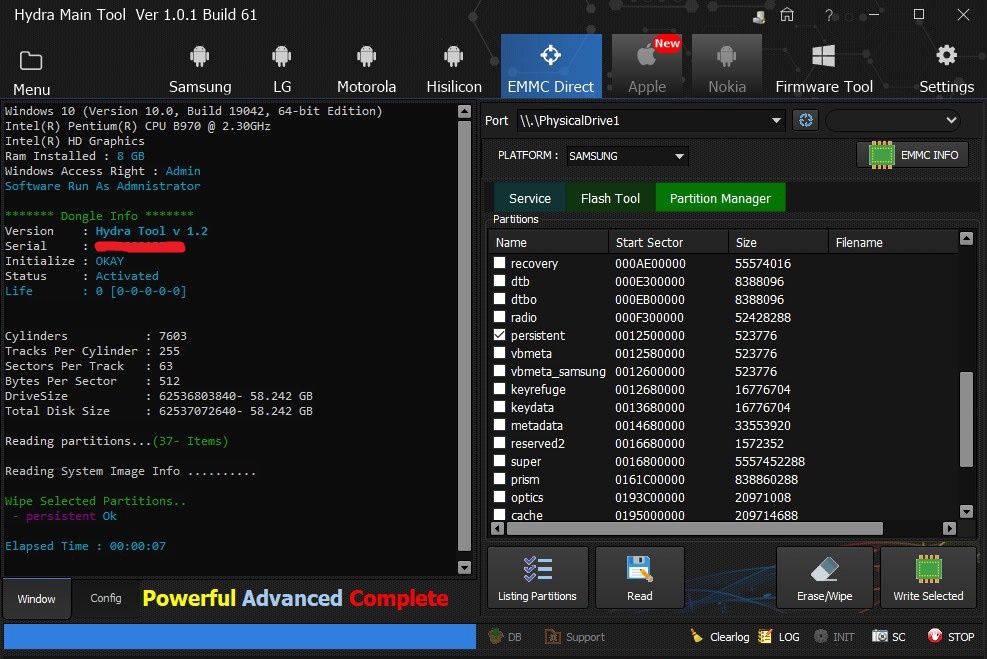
Task: Select the optics partition row name
Action: click(527, 497)
